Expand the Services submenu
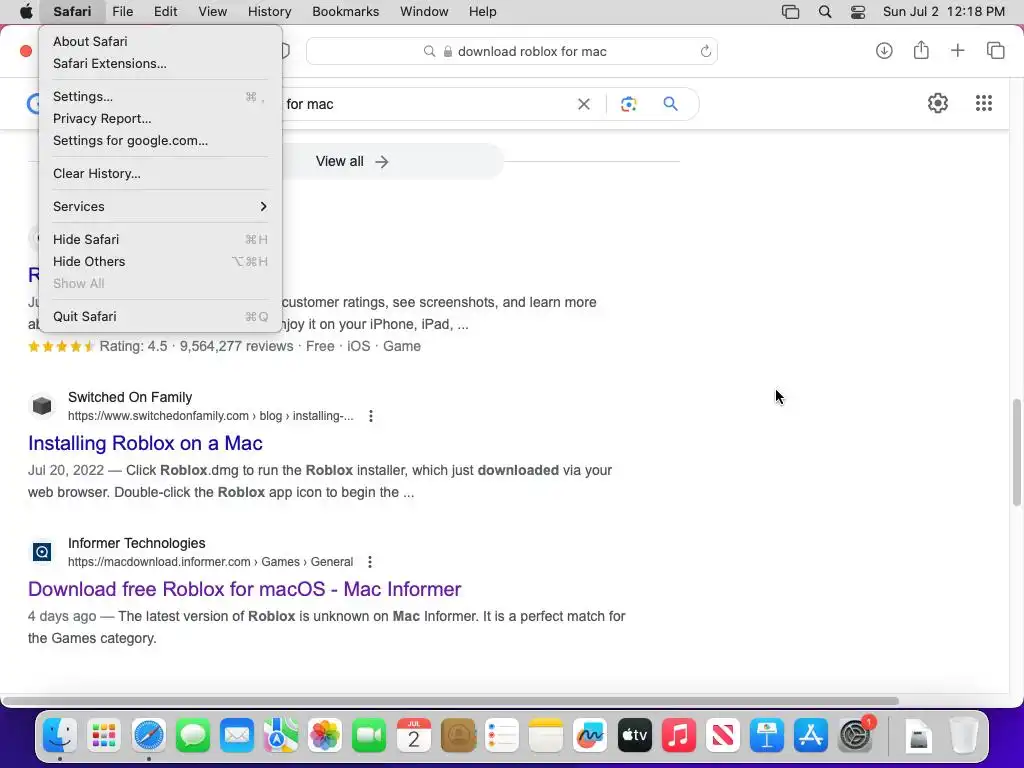 click(160, 206)
